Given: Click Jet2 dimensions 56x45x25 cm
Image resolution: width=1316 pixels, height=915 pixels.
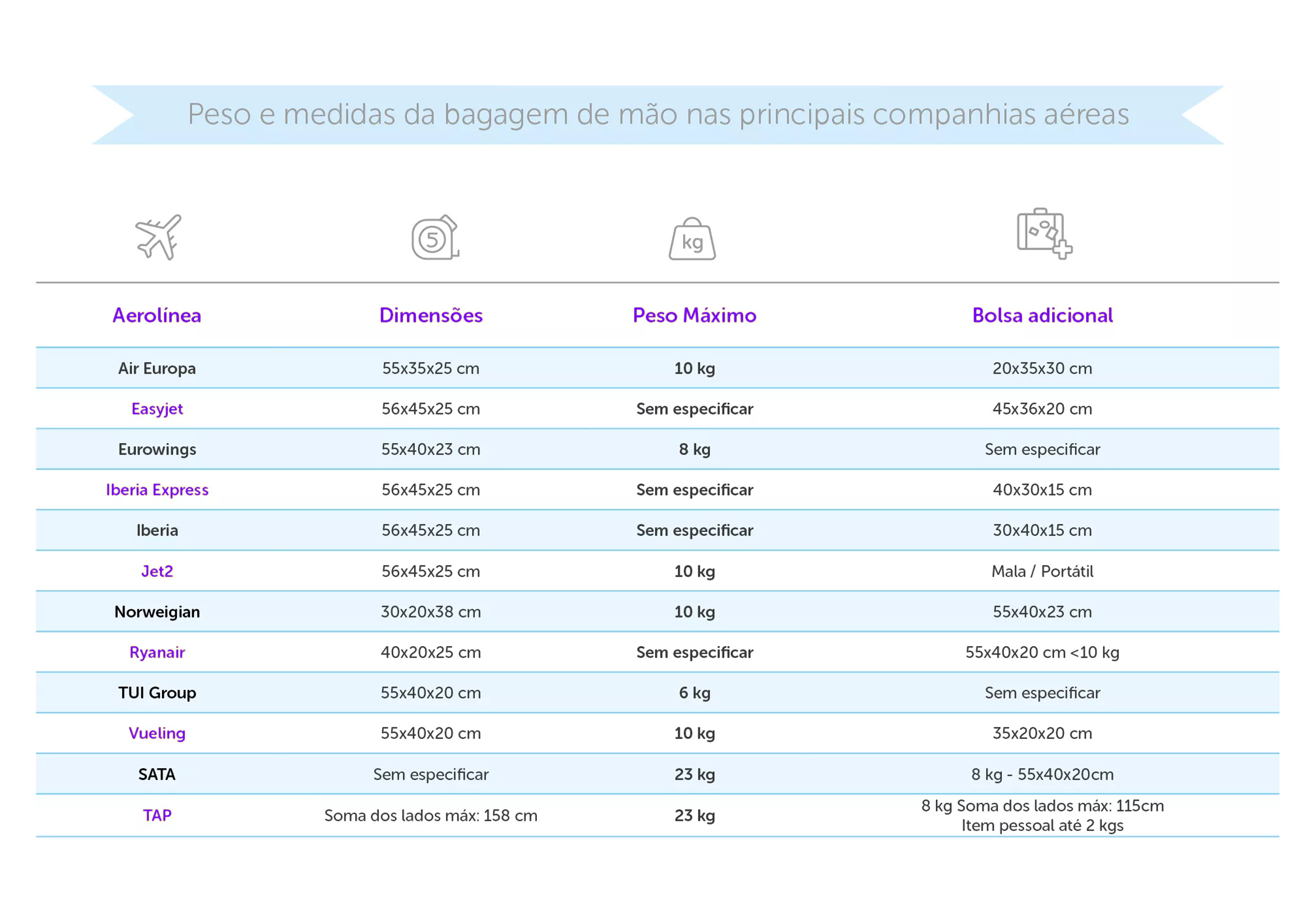Looking at the screenshot, I should 431,571.
